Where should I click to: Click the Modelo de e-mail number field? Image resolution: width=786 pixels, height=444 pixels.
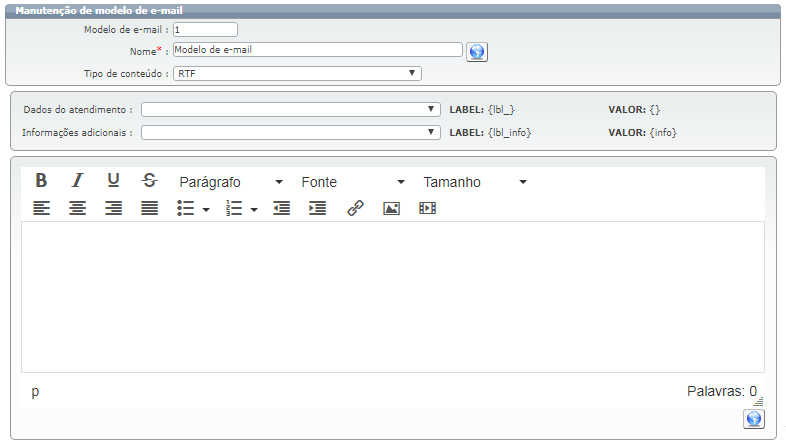tap(206, 30)
